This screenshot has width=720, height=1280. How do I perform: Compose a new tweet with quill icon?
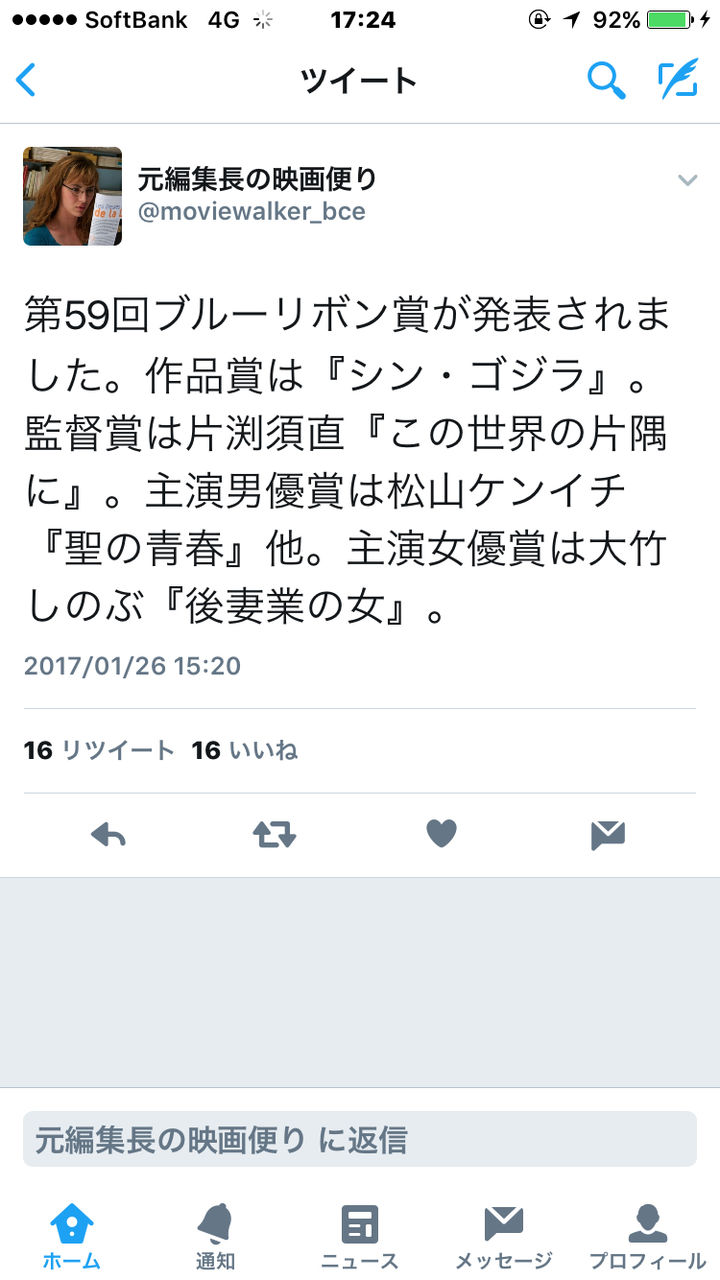pos(677,80)
